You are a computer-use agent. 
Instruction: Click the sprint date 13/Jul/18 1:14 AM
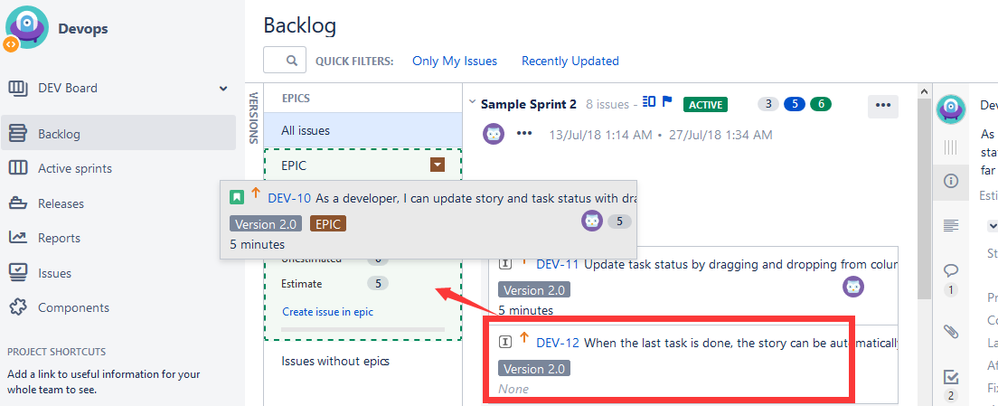(x=600, y=135)
